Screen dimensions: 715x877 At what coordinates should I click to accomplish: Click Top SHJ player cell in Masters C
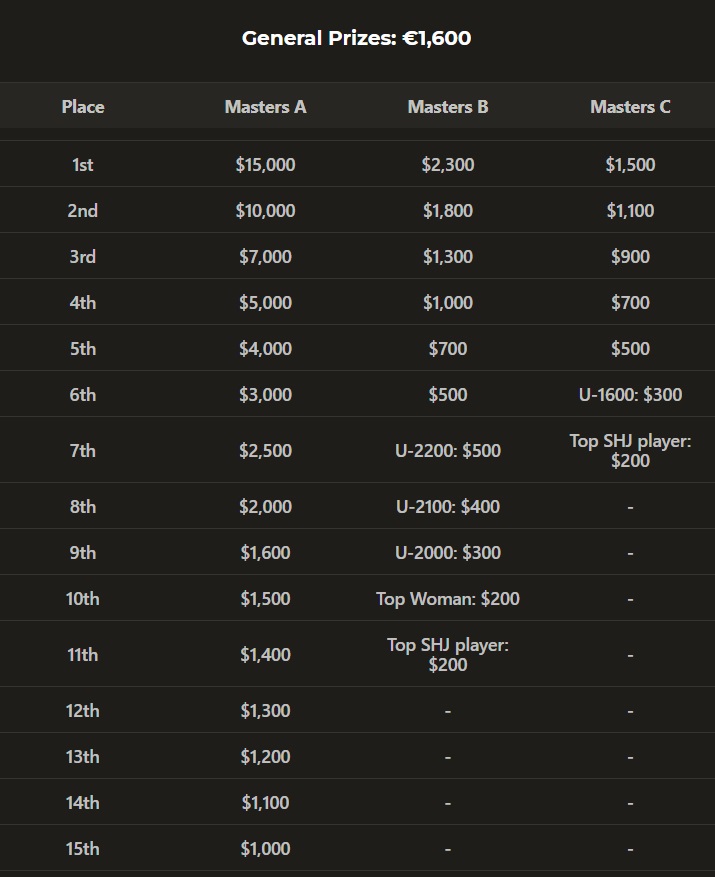pyautogui.click(x=630, y=450)
